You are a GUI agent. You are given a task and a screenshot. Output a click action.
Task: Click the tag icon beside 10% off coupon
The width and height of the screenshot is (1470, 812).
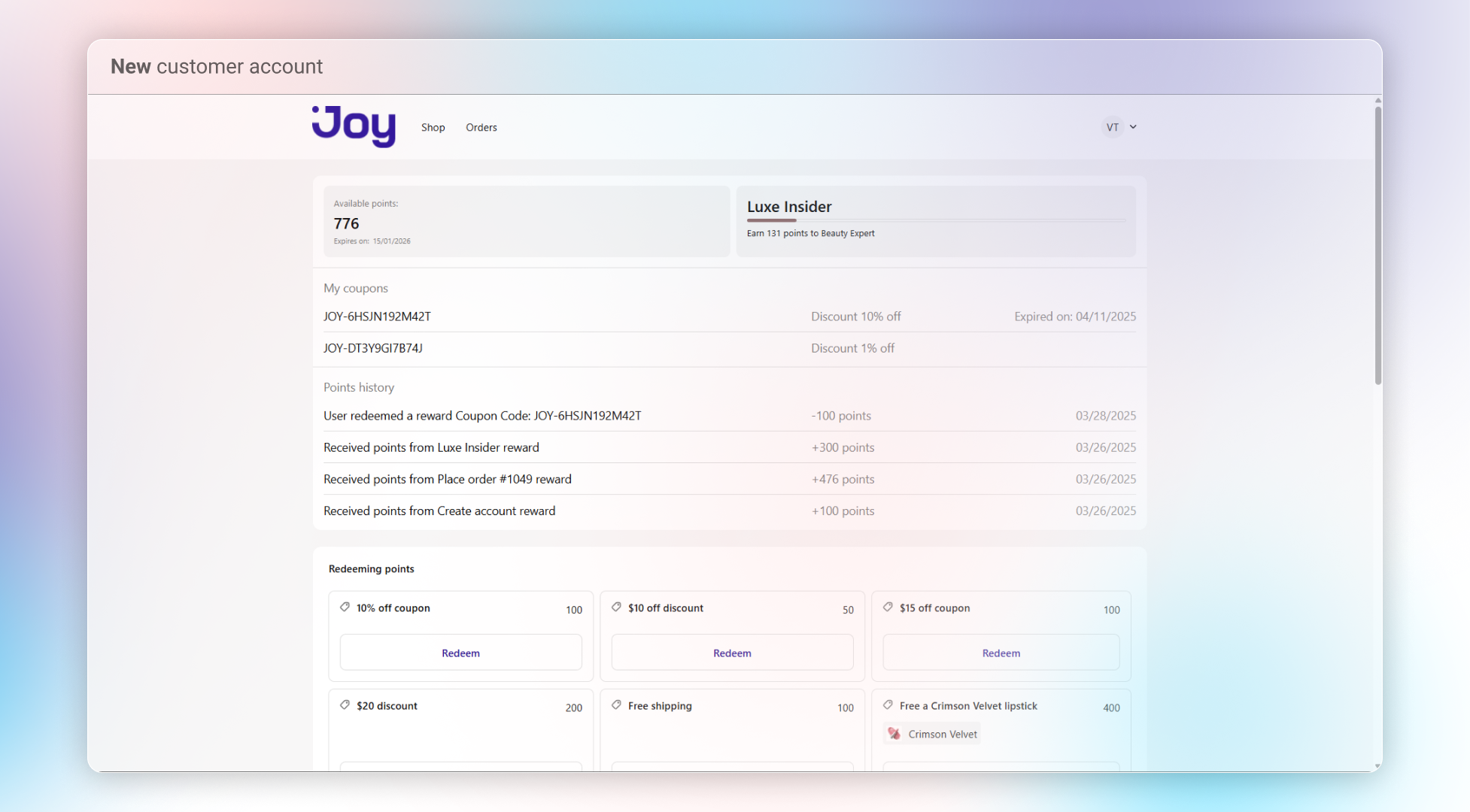coord(345,607)
